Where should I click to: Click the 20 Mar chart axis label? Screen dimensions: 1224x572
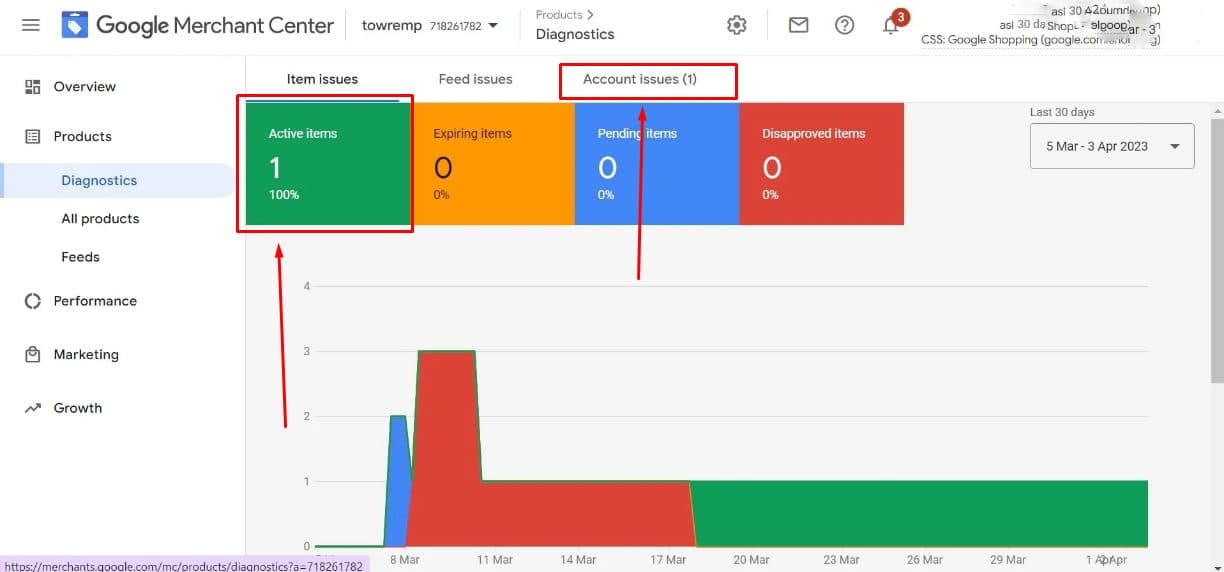pyautogui.click(x=751, y=560)
